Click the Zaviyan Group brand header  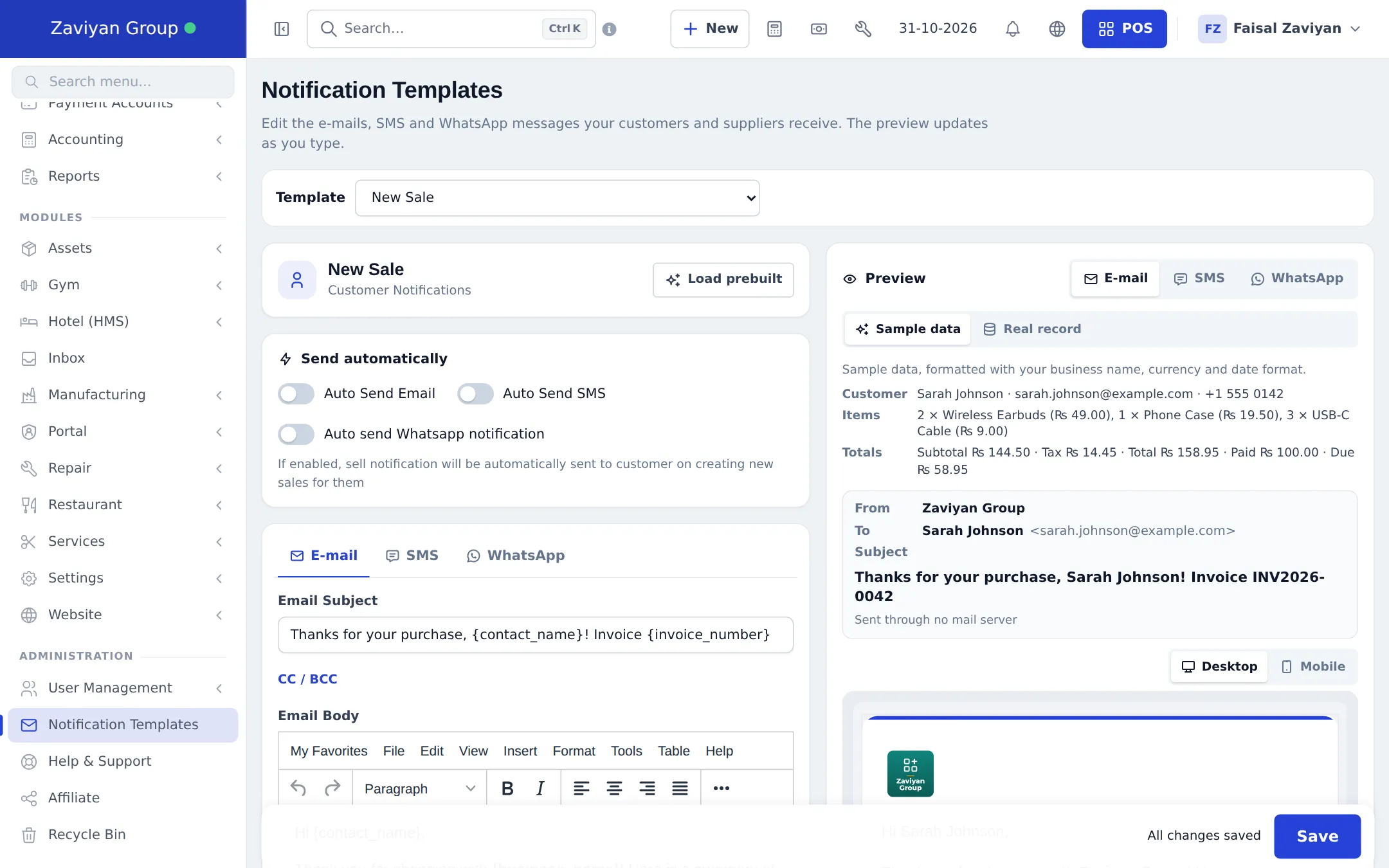pos(123,29)
